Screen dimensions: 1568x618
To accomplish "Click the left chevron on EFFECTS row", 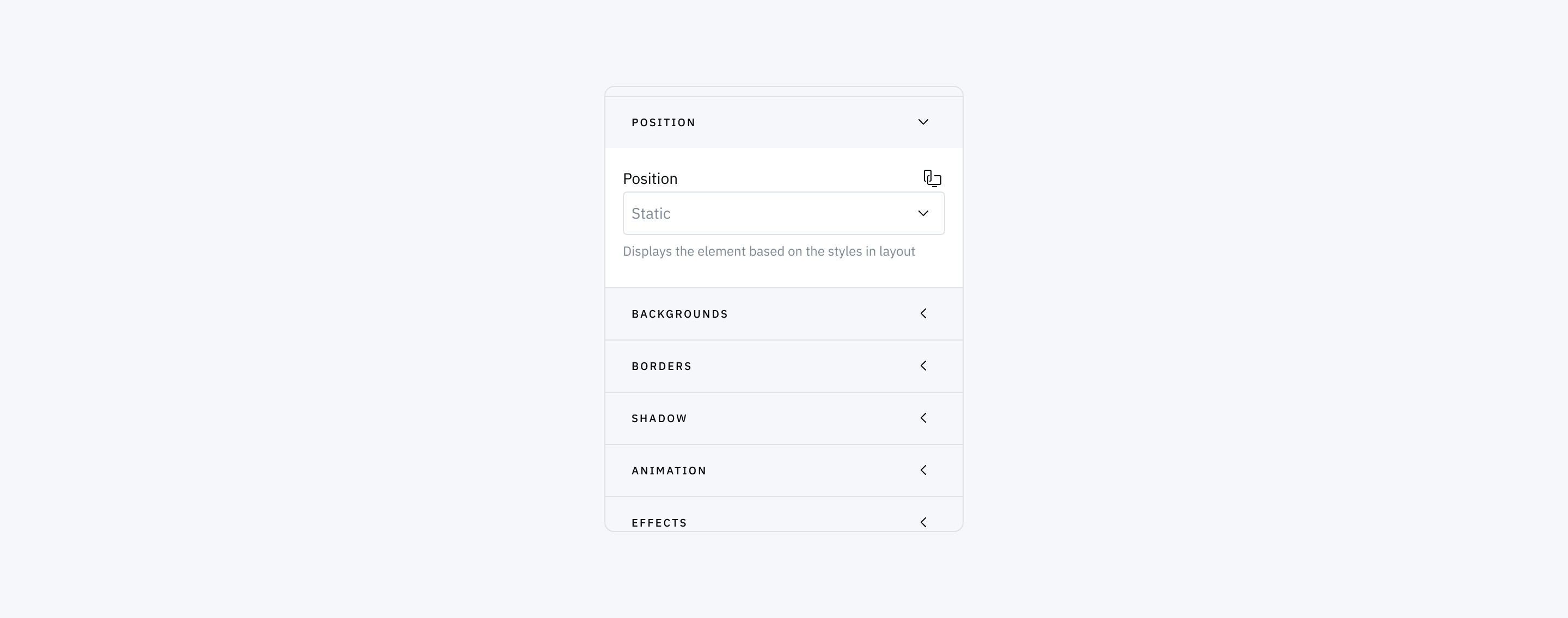I will 923,522.
